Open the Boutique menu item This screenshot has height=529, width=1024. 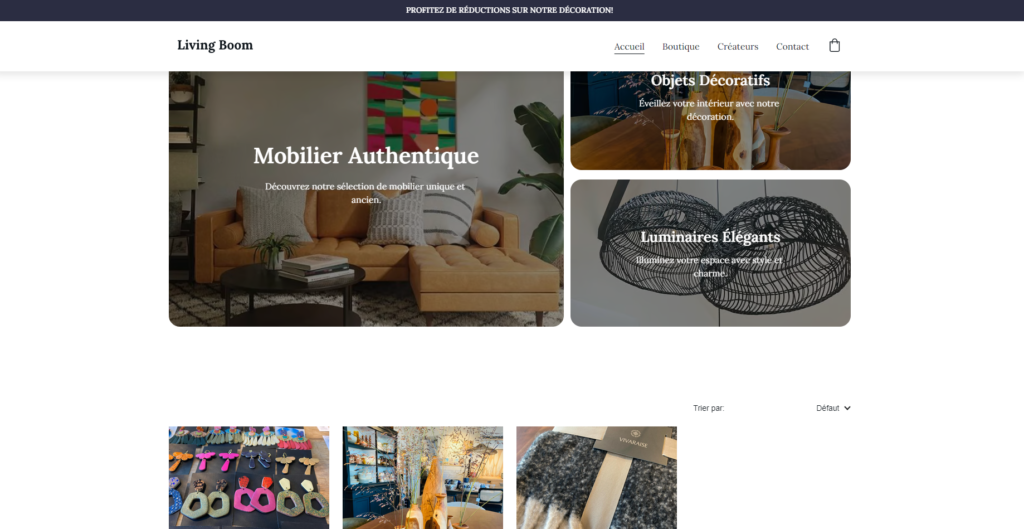[x=680, y=47]
